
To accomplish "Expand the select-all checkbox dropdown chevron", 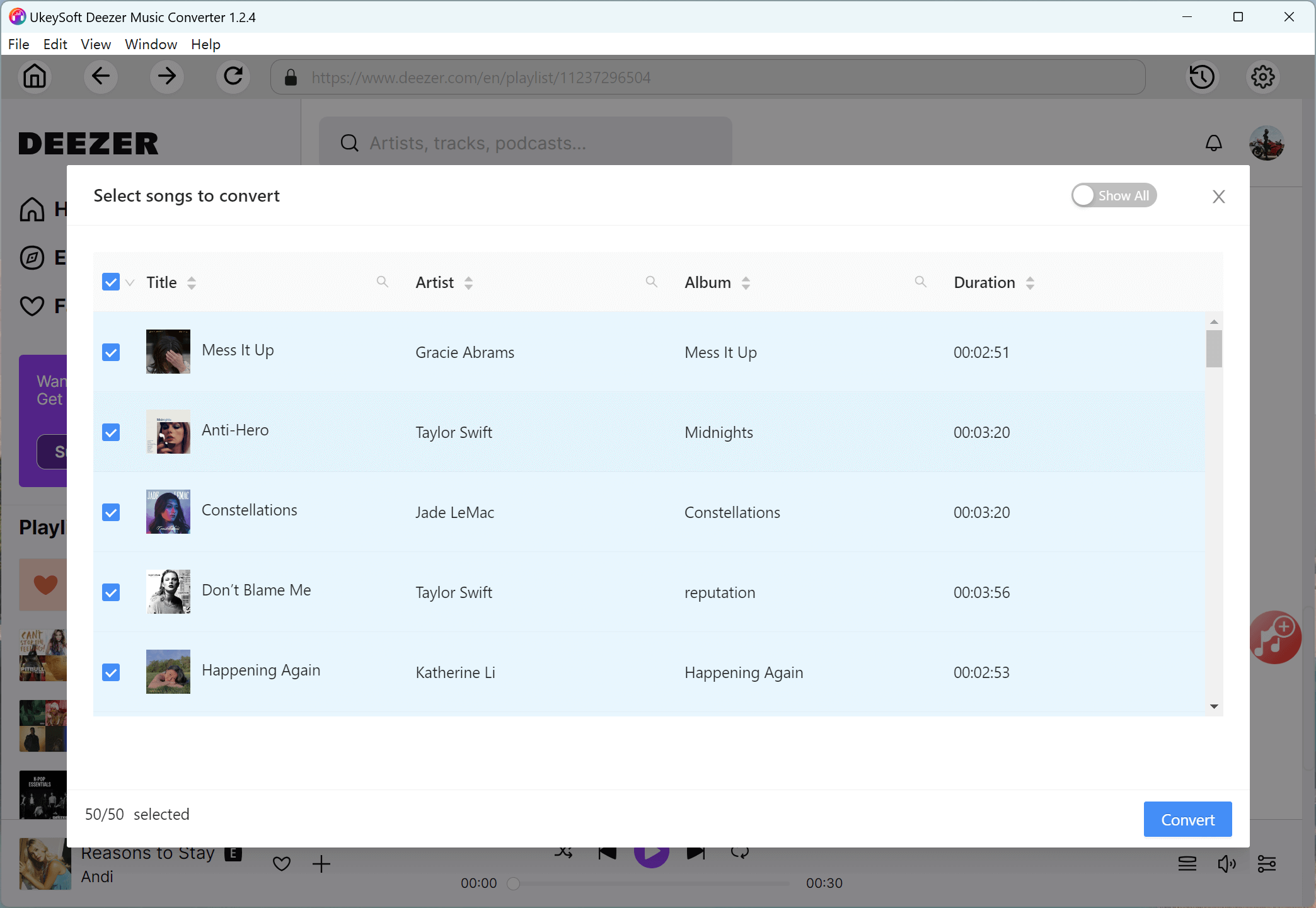I will [130, 282].
